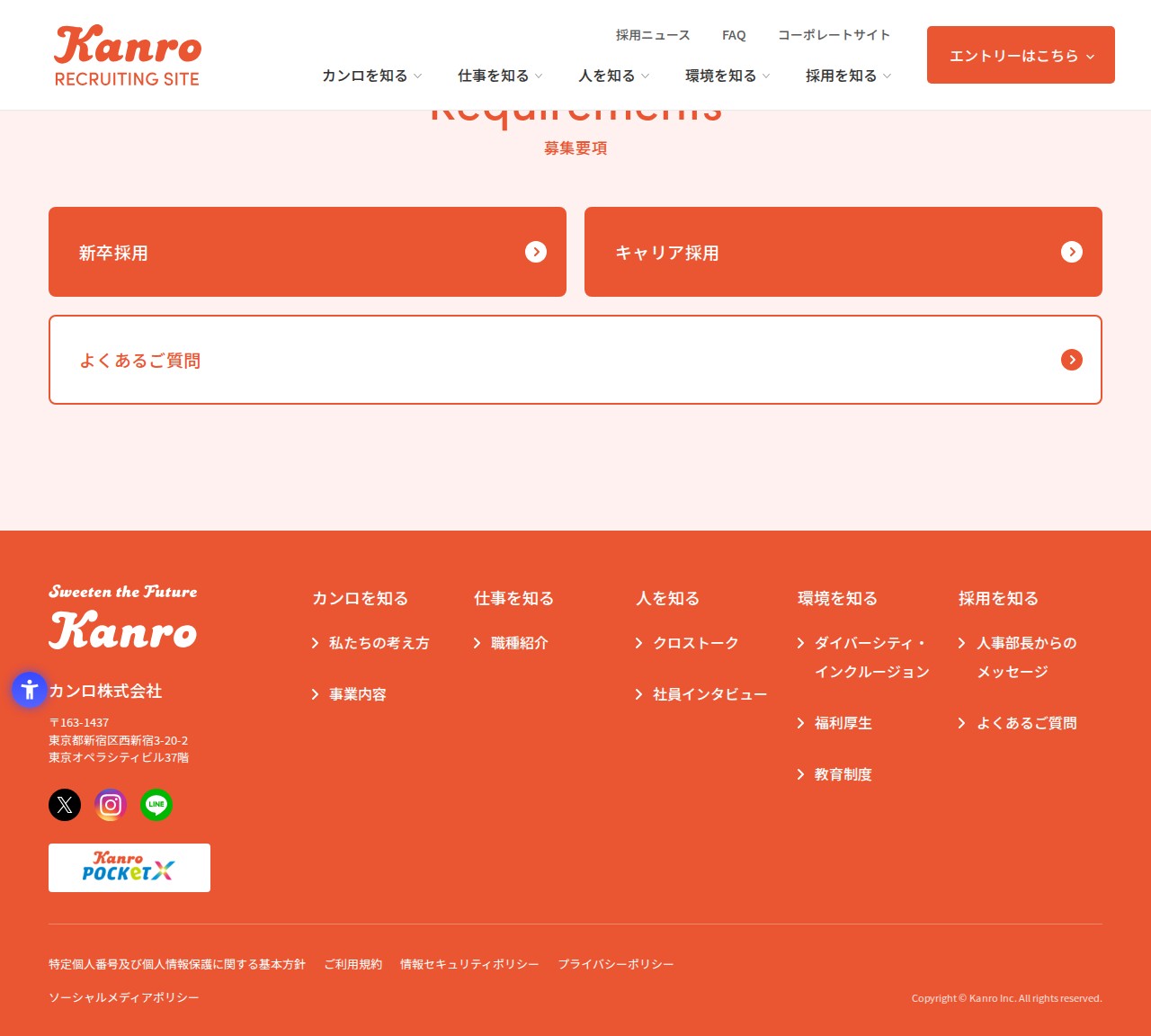Viewport: 1151px width, 1036px height.
Task: Open the 社員インタビュー footer link
Action: (x=701, y=694)
